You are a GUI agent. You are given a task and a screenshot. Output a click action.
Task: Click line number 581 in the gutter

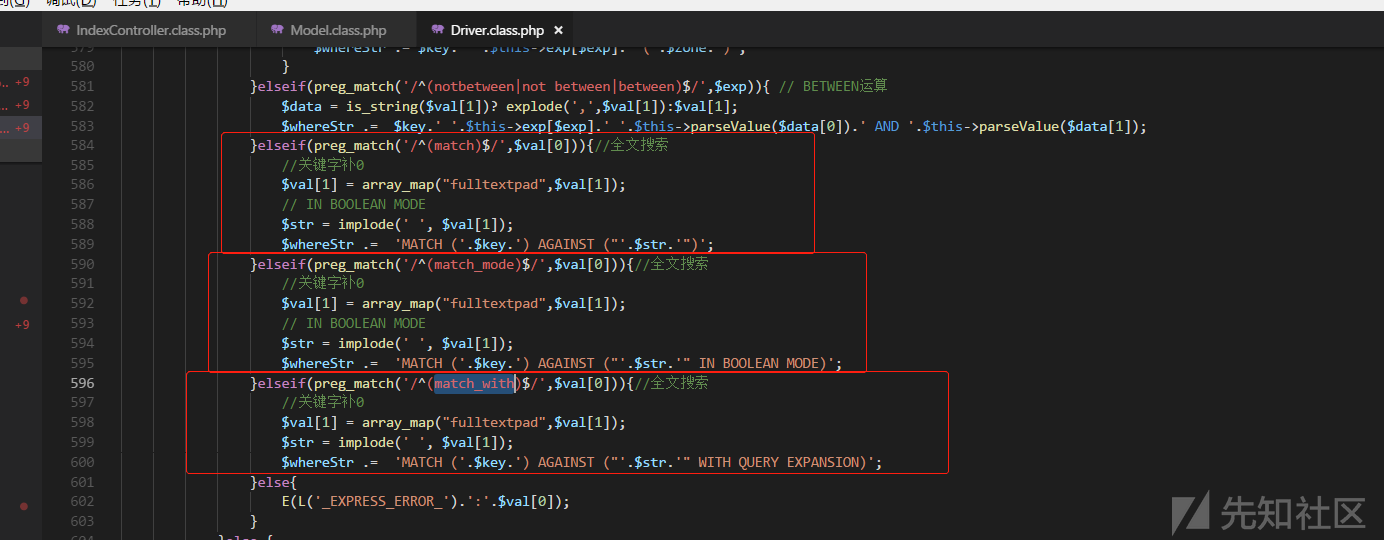point(82,86)
